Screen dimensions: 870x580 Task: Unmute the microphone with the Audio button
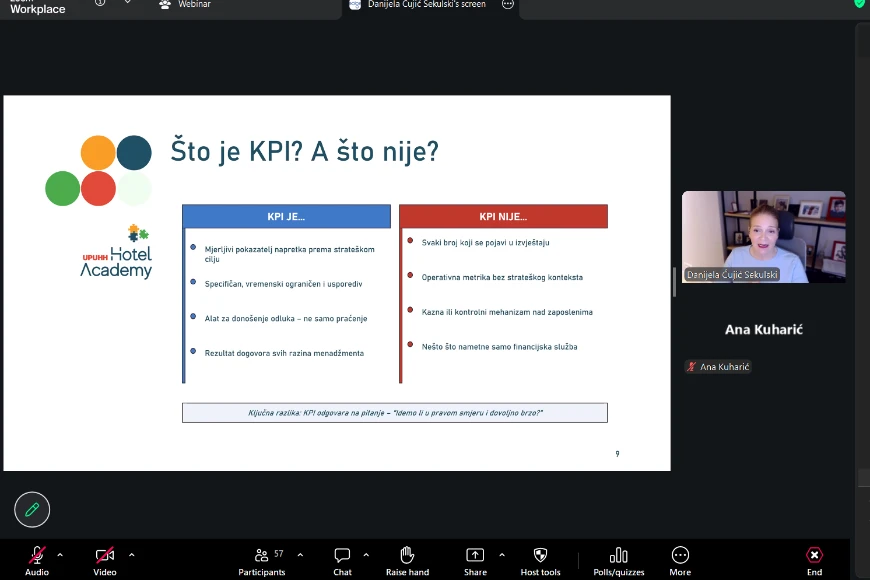pos(37,556)
